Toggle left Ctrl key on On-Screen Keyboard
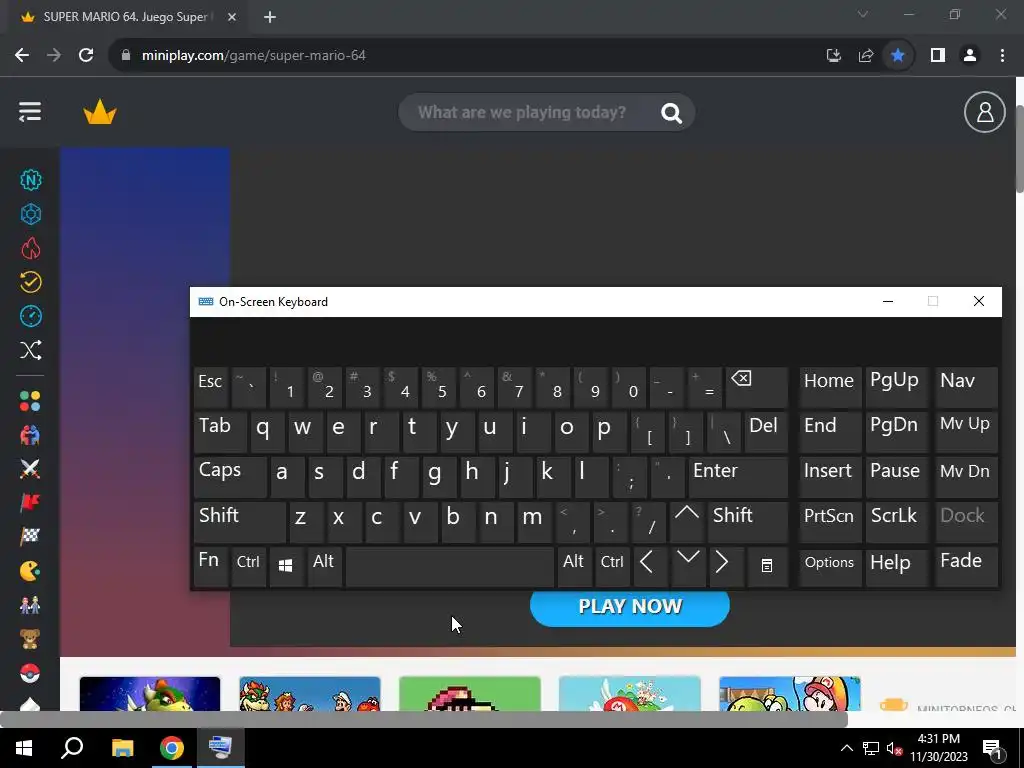The height and width of the screenshot is (768, 1024). (248, 566)
